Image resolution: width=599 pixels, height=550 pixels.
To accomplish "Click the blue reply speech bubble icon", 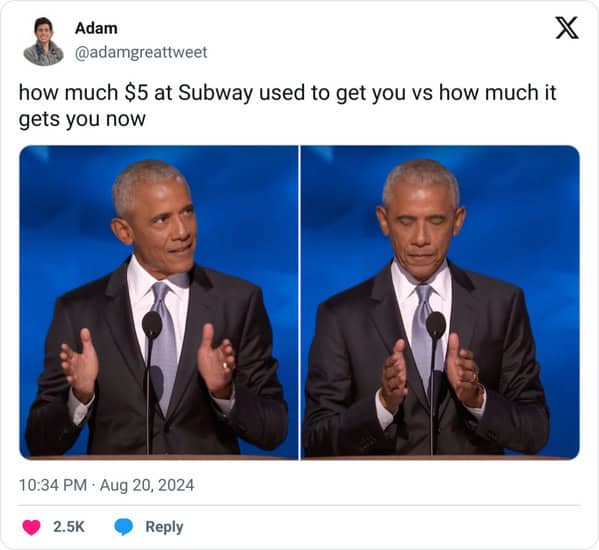I will (x=124, y=527).
